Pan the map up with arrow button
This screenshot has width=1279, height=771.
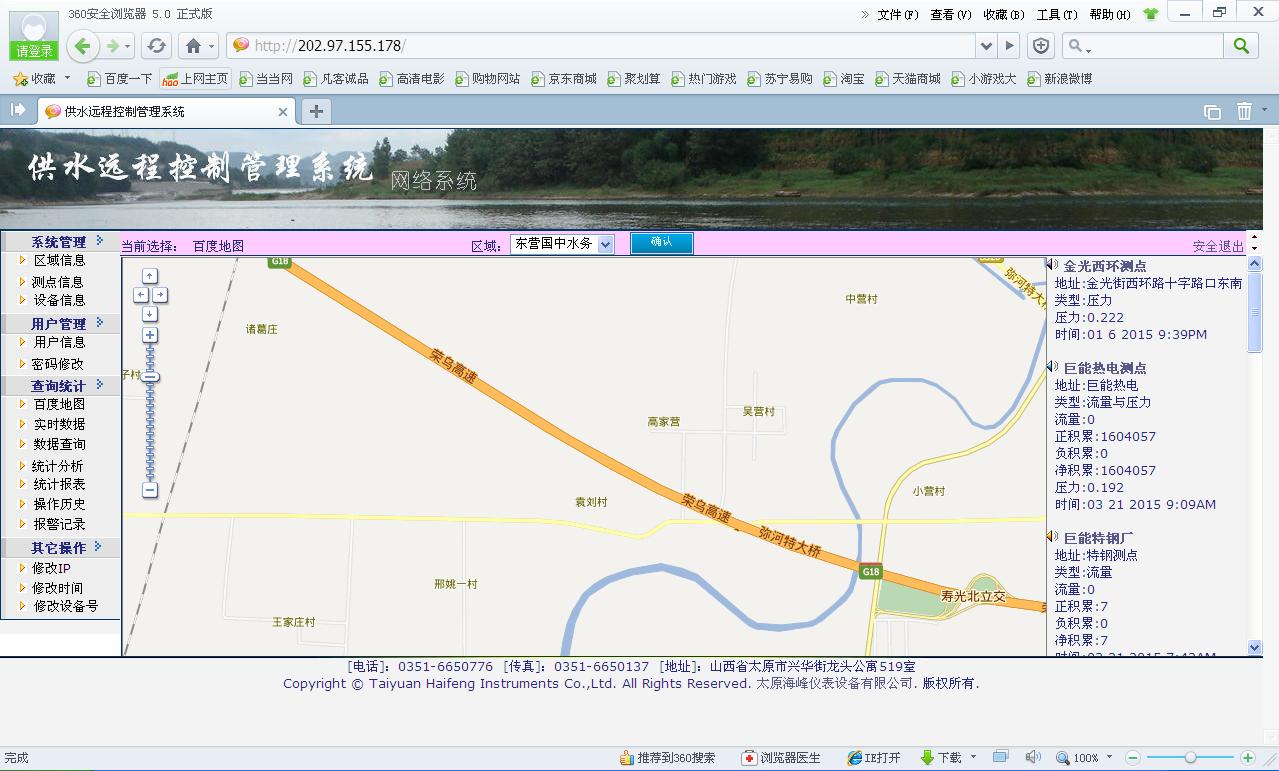(150, 276)
